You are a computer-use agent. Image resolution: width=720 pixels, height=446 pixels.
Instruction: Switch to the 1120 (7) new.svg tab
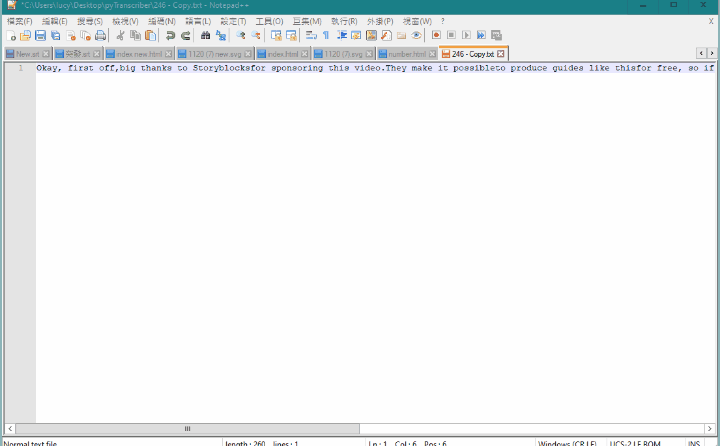coord(214,54)
